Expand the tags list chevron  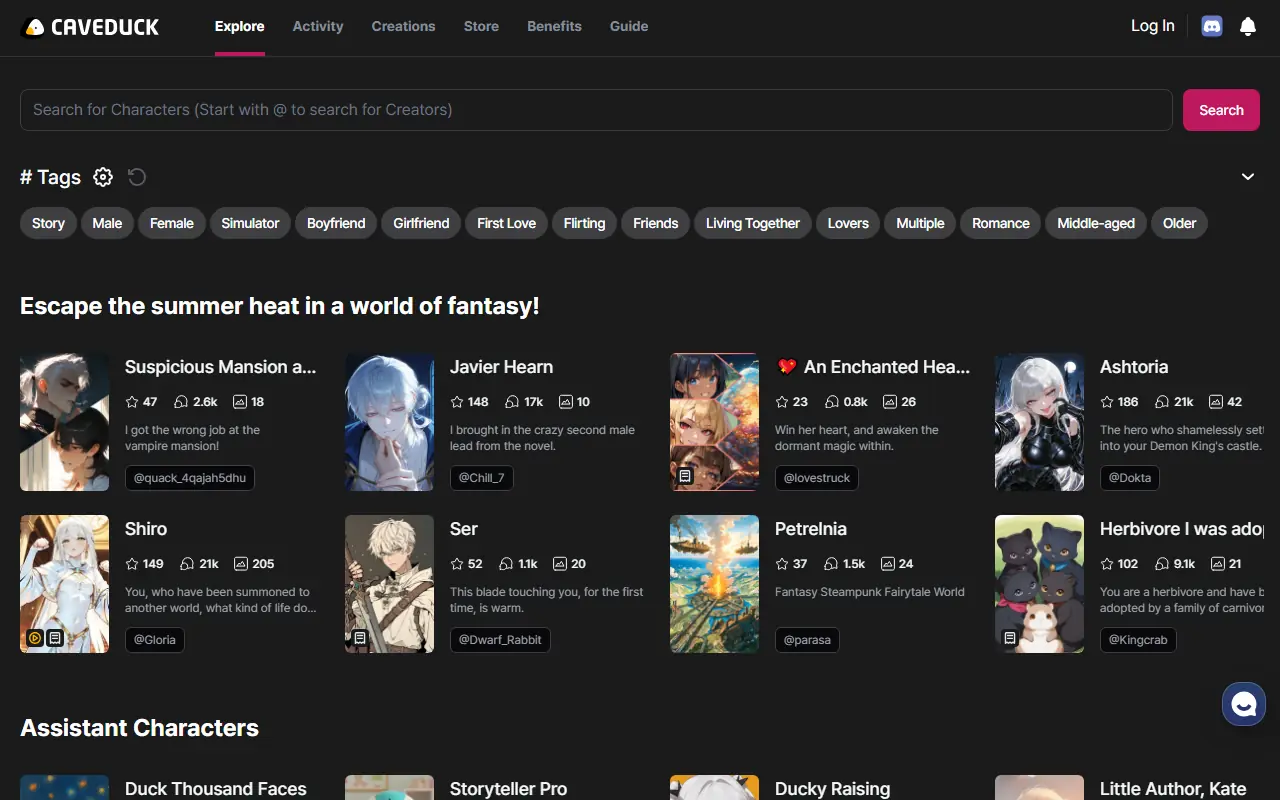pyautogui.click(x=1248, y=177)
